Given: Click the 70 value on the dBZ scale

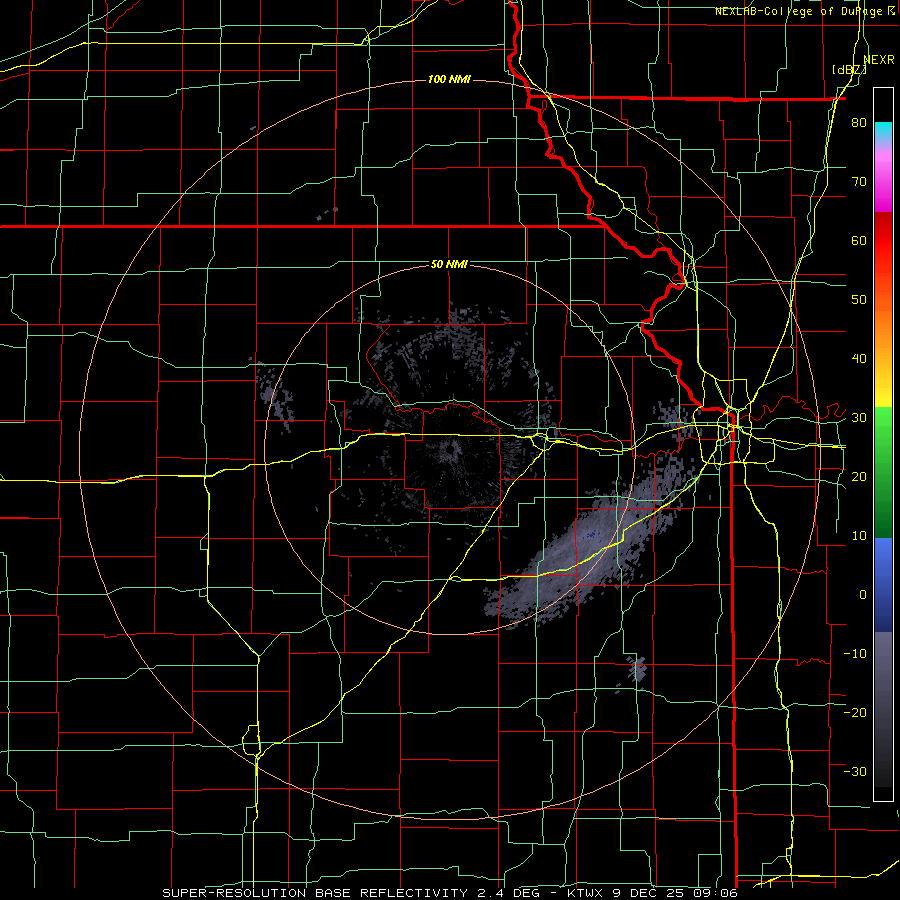Looking at the screenshot, I should pos(859,182).
